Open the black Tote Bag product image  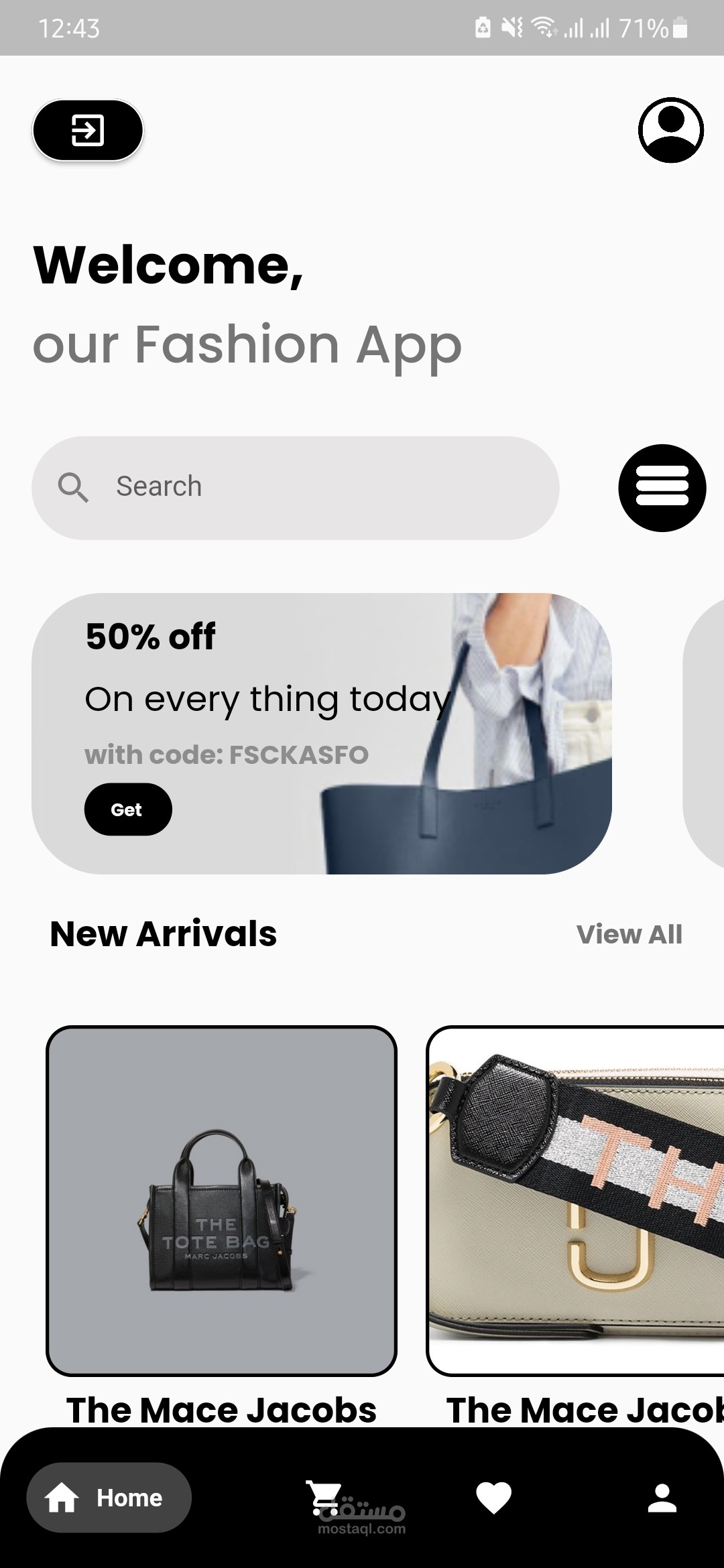click(x=221, y=1201)
